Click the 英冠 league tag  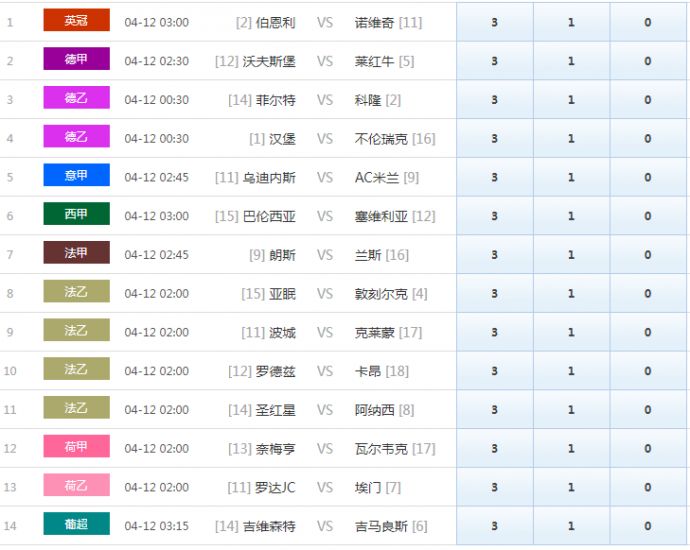[77, 20]
